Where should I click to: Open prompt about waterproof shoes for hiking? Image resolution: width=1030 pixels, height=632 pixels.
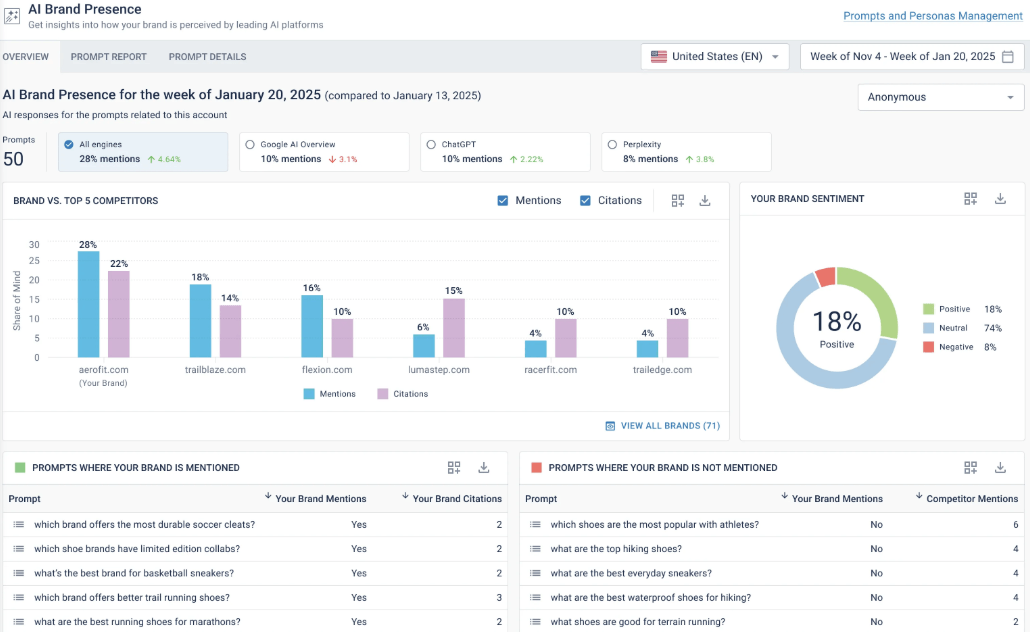(x=650, y=597)
